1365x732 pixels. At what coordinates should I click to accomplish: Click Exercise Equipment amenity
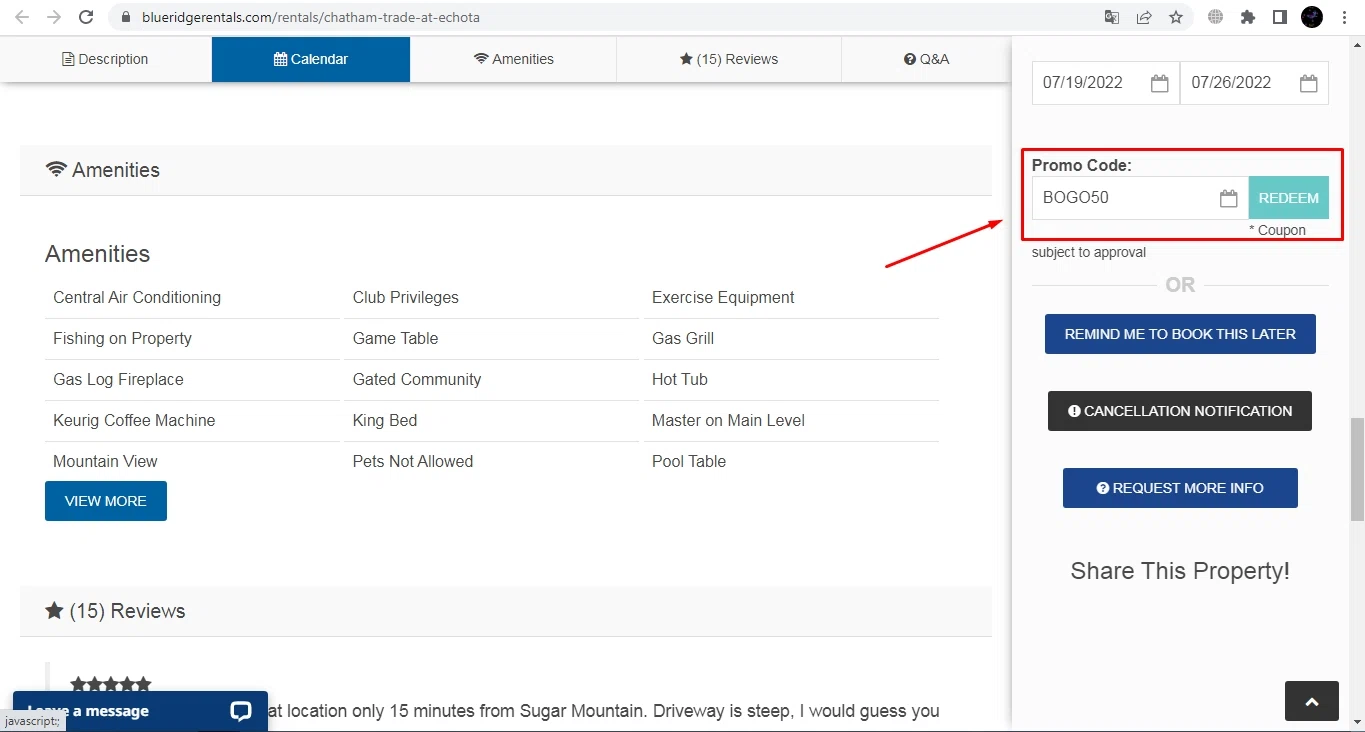[723, 297]
